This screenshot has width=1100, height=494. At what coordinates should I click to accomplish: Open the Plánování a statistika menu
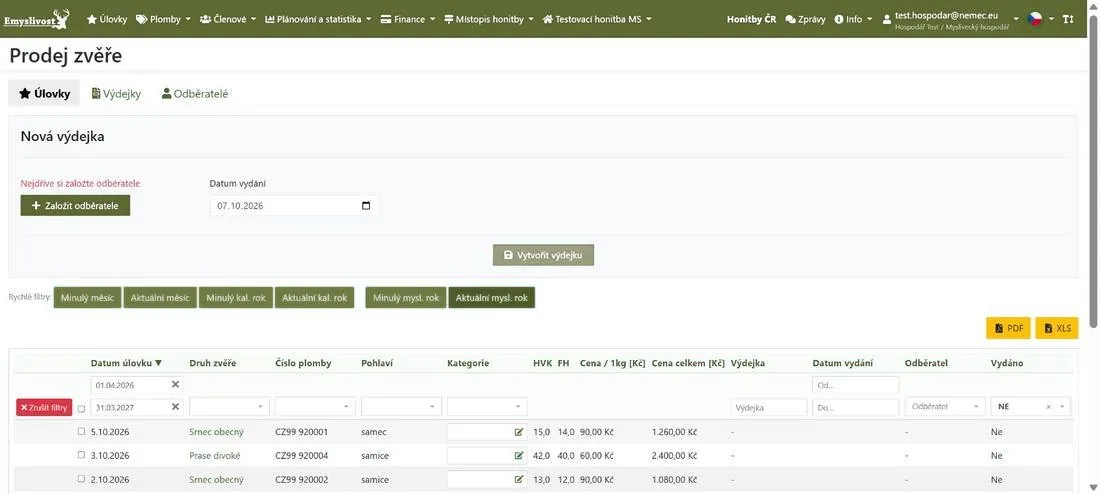318,19
